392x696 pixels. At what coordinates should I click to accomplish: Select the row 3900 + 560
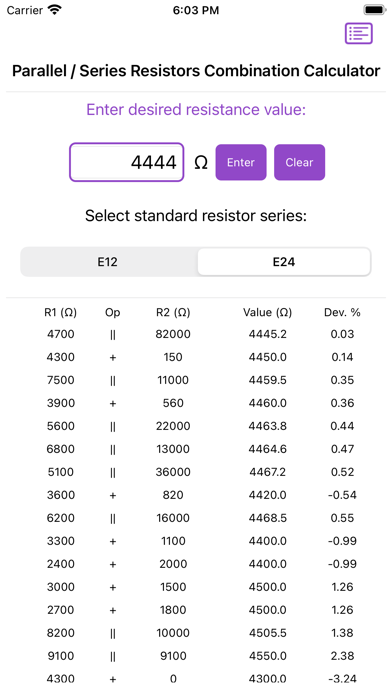click(x=196, y=403)
